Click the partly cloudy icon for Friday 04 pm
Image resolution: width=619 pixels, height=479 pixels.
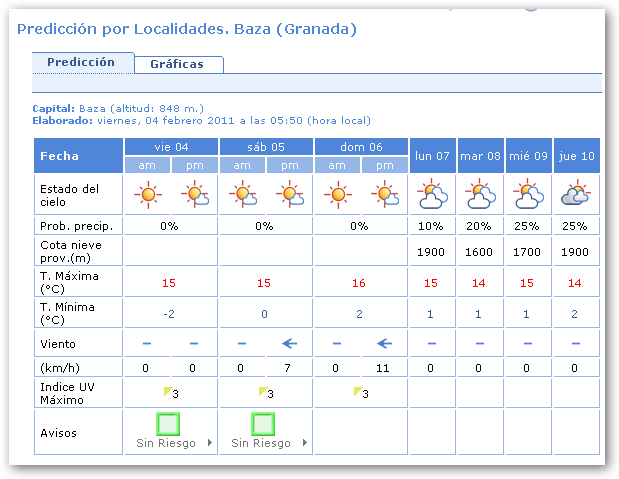(194, 194)
